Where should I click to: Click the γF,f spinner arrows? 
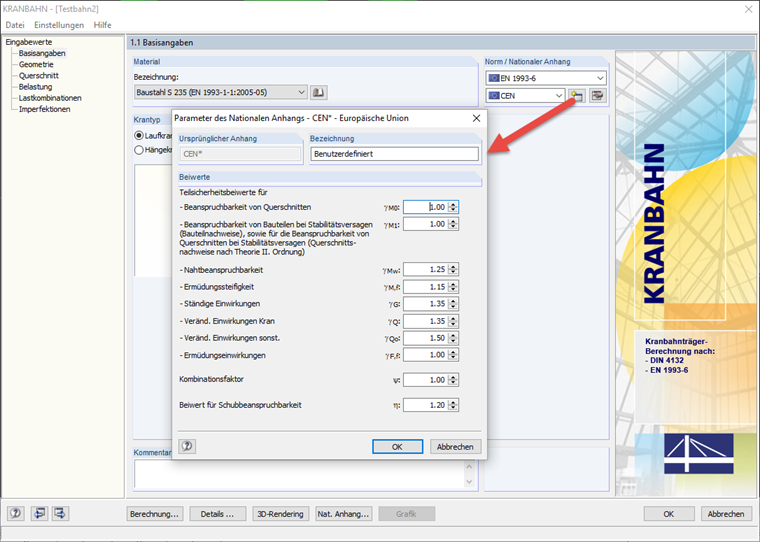[453, 355]
